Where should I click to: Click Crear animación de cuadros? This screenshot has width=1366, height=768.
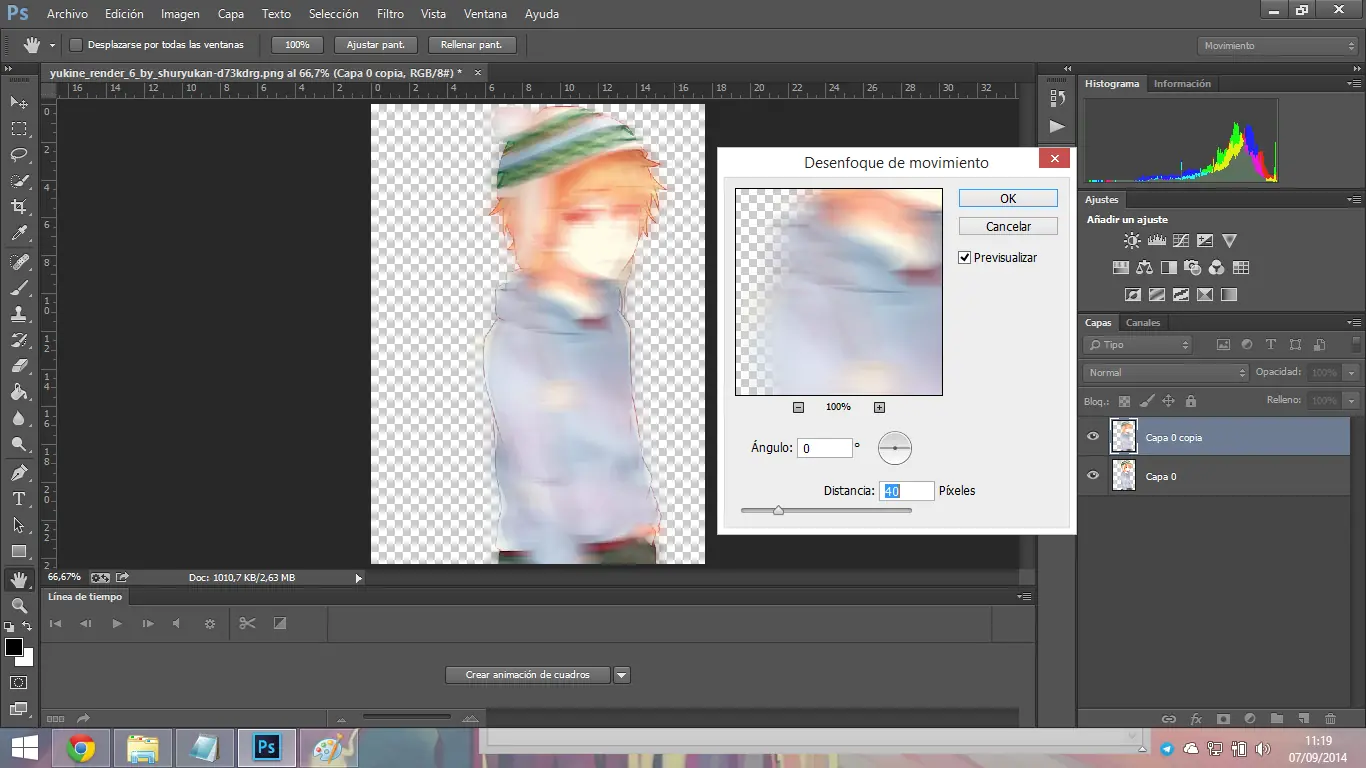(528, 675)
